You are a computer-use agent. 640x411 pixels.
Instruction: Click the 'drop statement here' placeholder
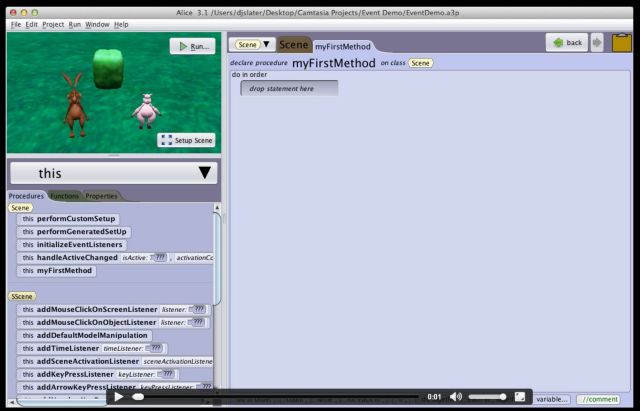[x=289, y=89]
